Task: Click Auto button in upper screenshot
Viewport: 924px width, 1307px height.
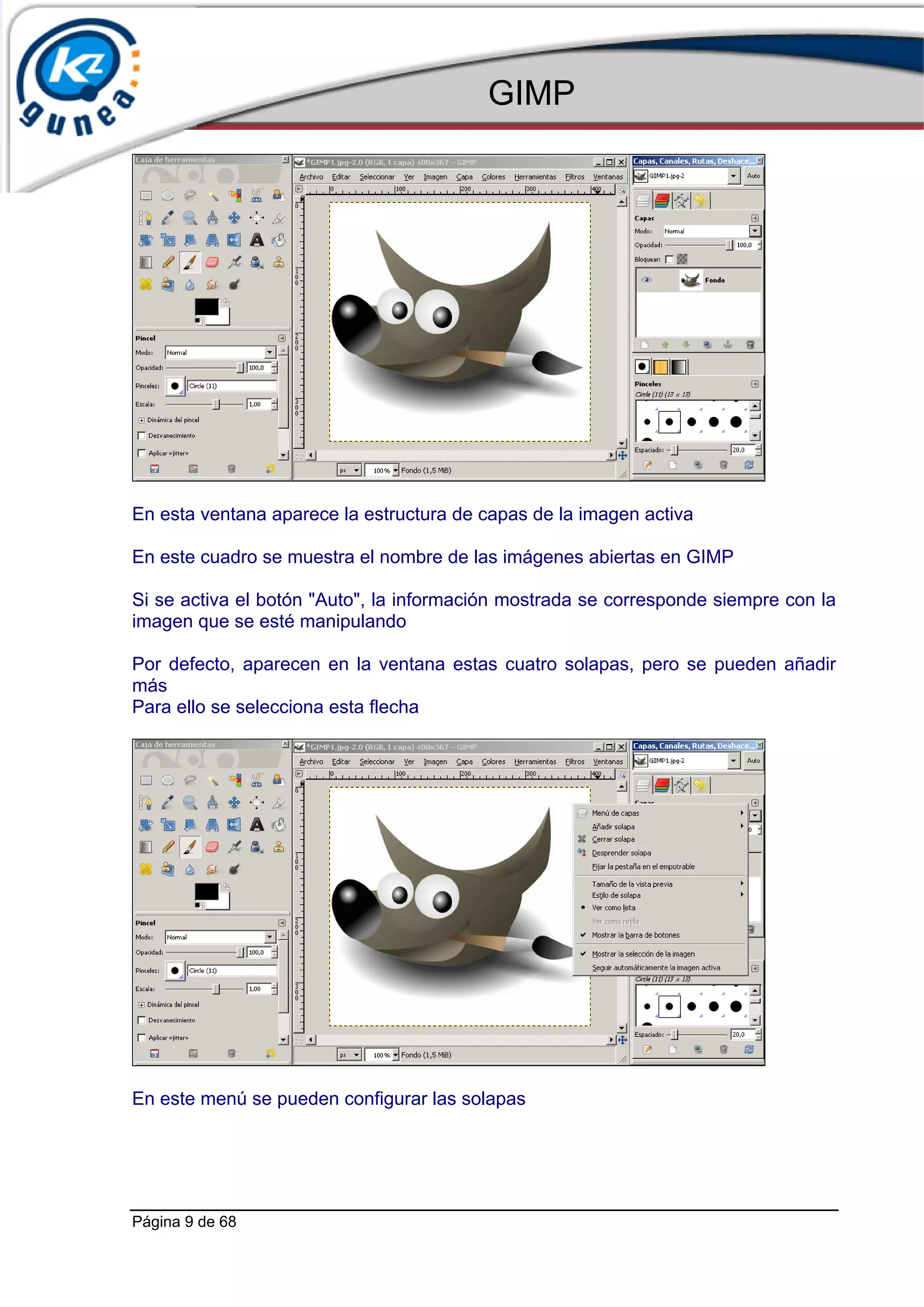Action: point(753,176)
